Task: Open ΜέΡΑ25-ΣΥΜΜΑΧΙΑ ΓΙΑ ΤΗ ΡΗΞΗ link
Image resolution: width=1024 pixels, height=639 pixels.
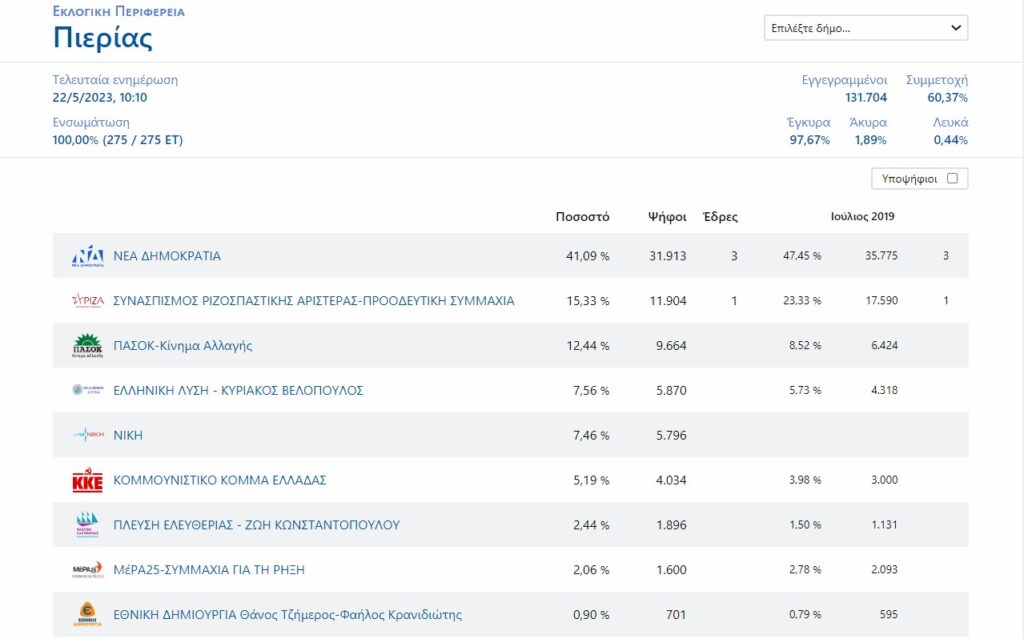Action: pos(209,570)
